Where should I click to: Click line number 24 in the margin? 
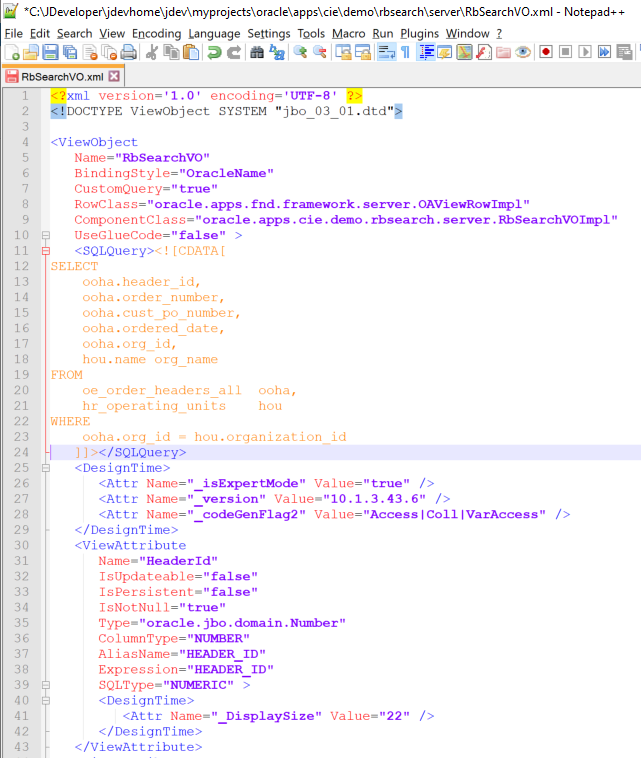click(x=21, y=452)
